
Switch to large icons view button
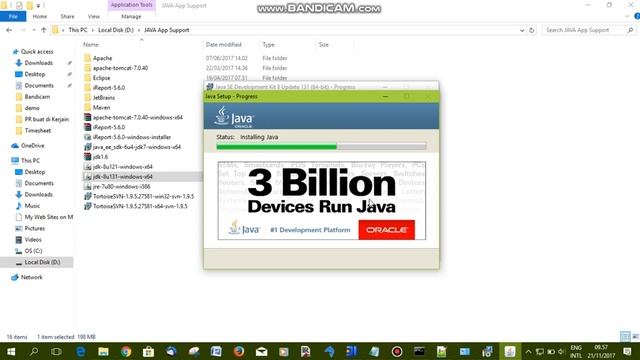tap(635, 337)
